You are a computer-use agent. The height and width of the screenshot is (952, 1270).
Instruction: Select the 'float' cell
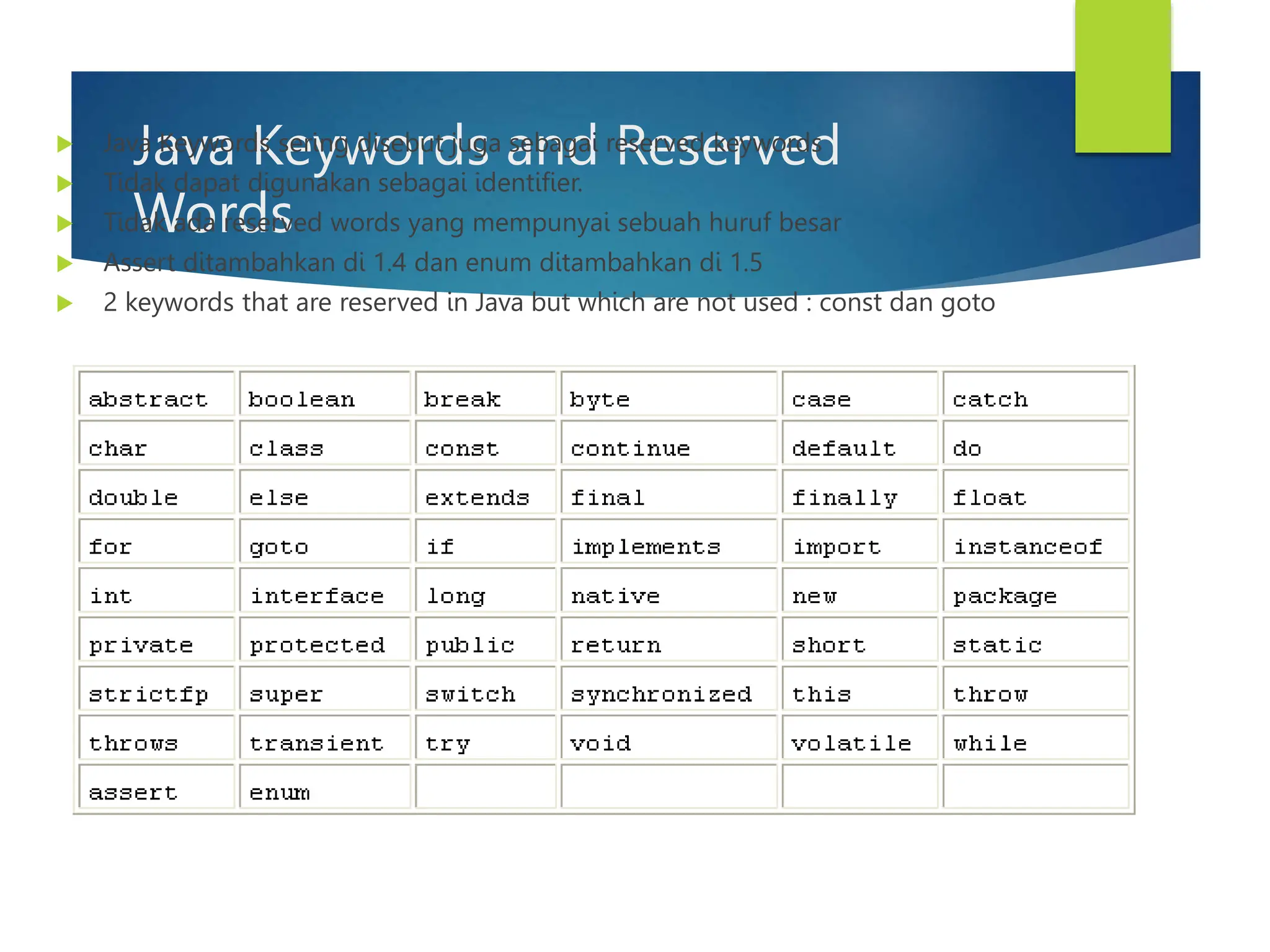[1036, 491]
